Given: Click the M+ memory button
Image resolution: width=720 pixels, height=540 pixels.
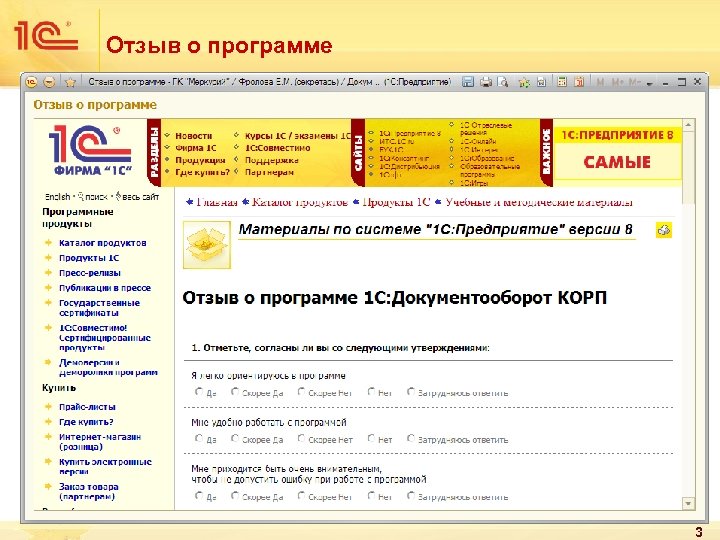Looking at the screenshot, I should point(618,82).
